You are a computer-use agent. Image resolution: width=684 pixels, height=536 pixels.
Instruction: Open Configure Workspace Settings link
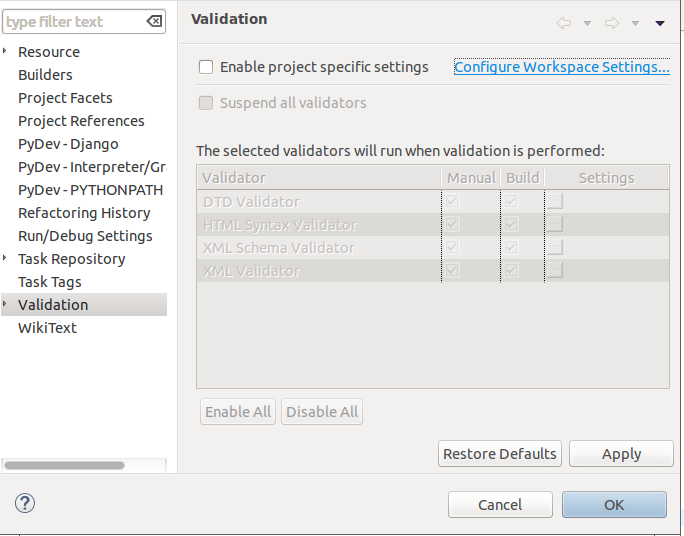tap(561, 67)
